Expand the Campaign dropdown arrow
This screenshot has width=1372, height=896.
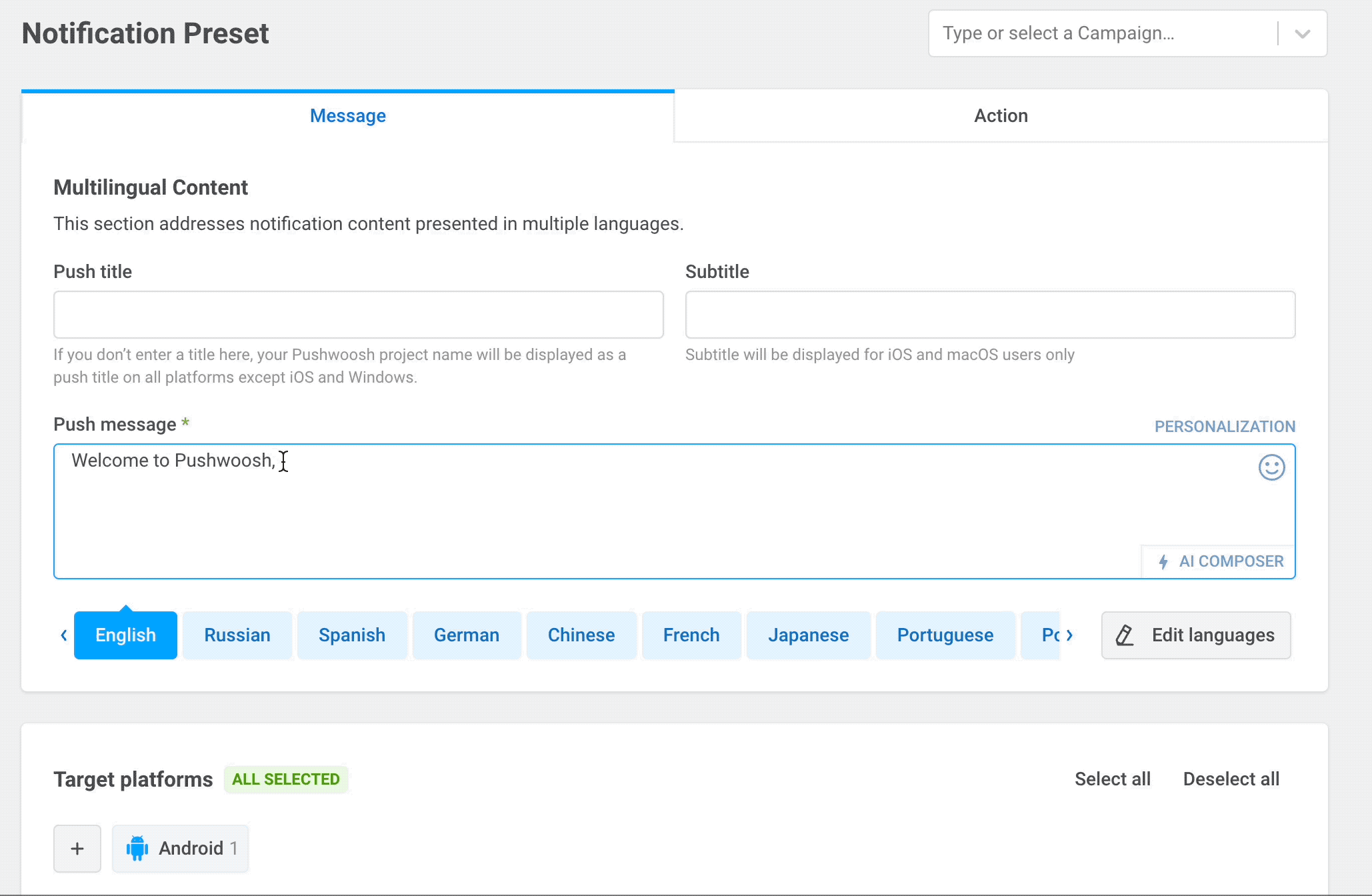[x=1302, y=33]
